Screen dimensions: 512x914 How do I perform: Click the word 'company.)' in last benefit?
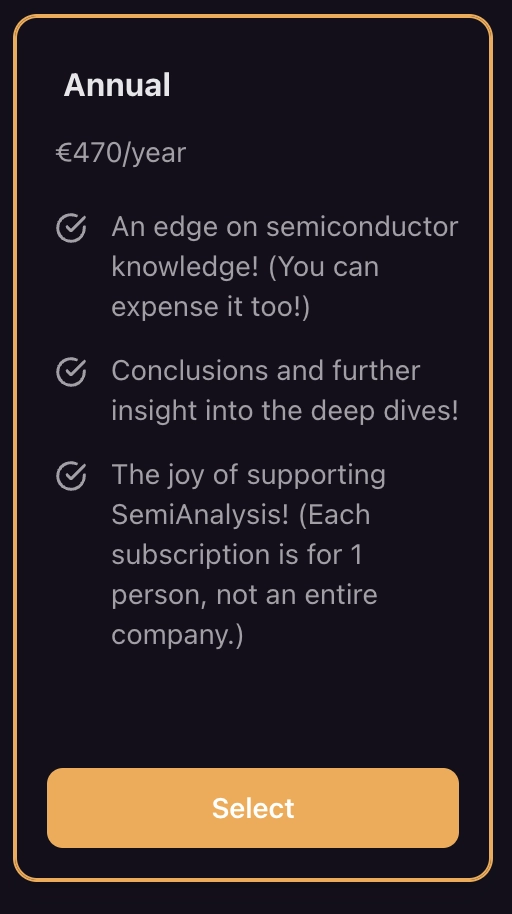click(x=177, y=635)
